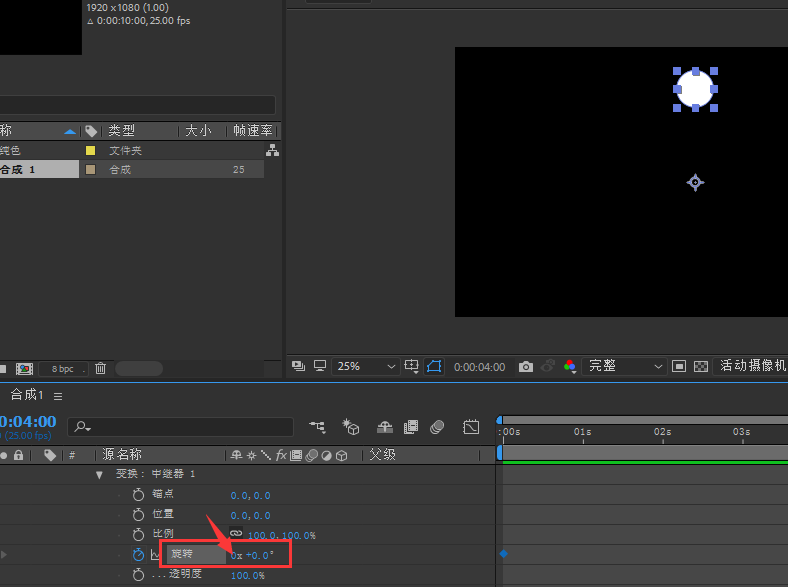
Task: Enable the frame blending icon in timeline
Action: point(411,427)
